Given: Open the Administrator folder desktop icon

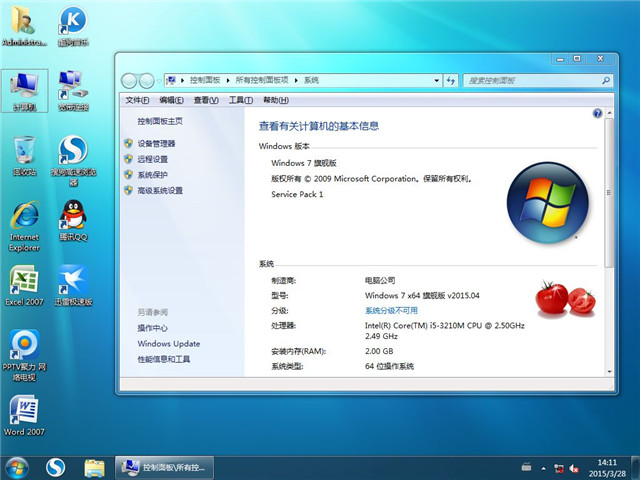Looking at the screenshot, I should point(24,25).
